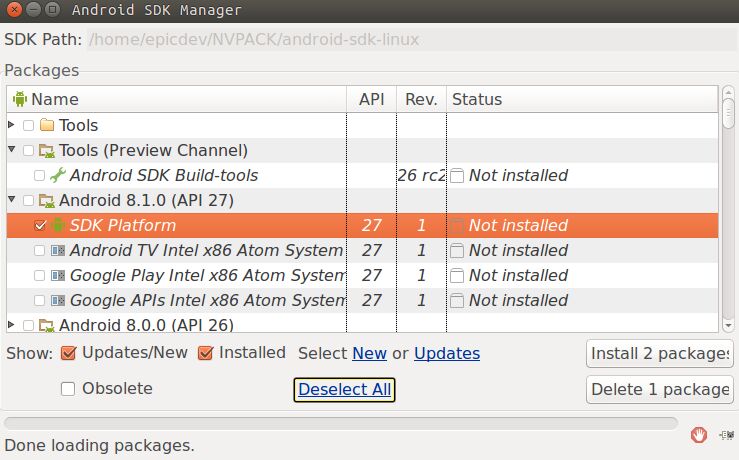This screenshot has height=460, width=739.
Task: Click the Updates link
Action: 447,353
